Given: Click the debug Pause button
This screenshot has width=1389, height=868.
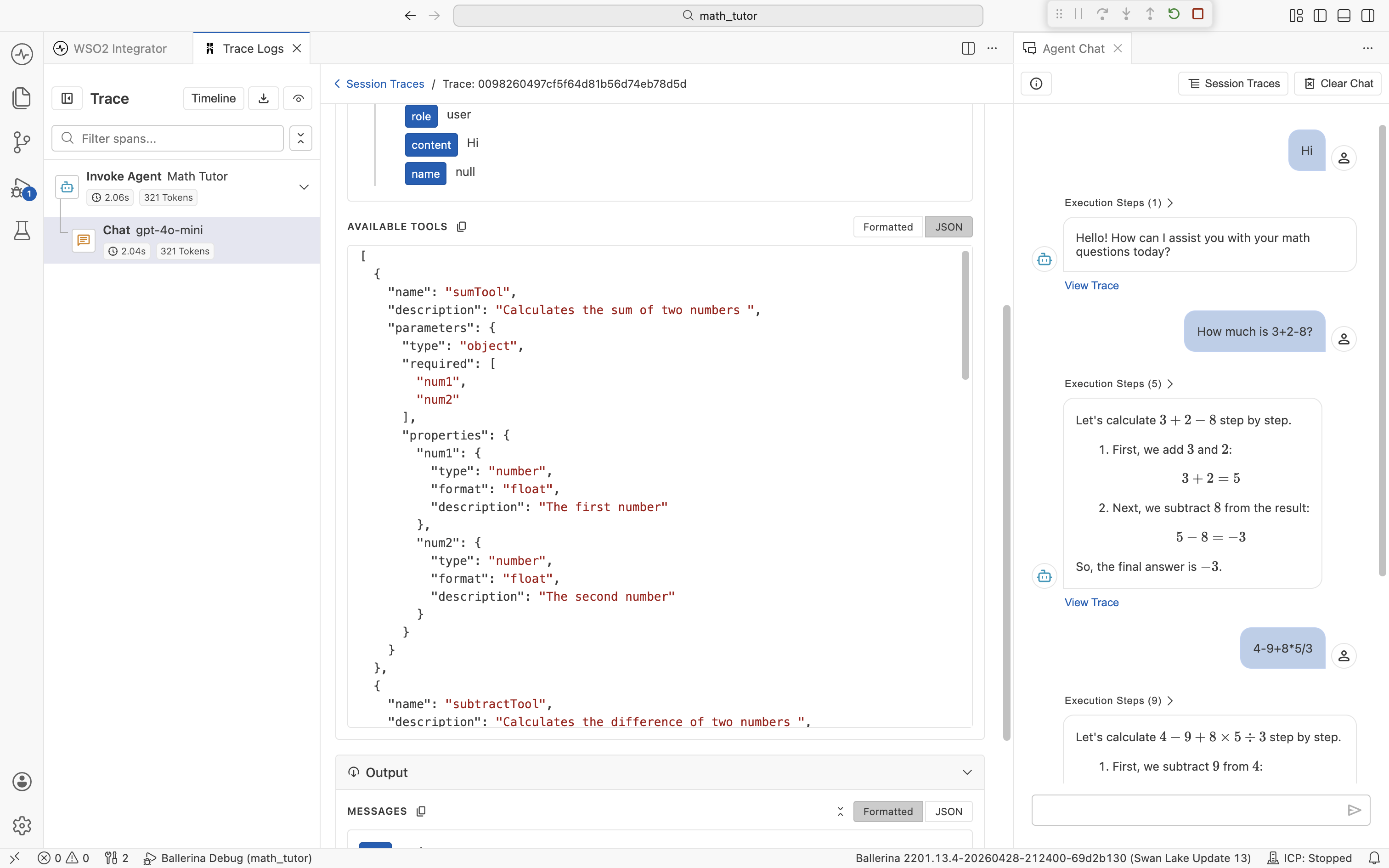Looking at the screenshot, I should (1078, 14).
